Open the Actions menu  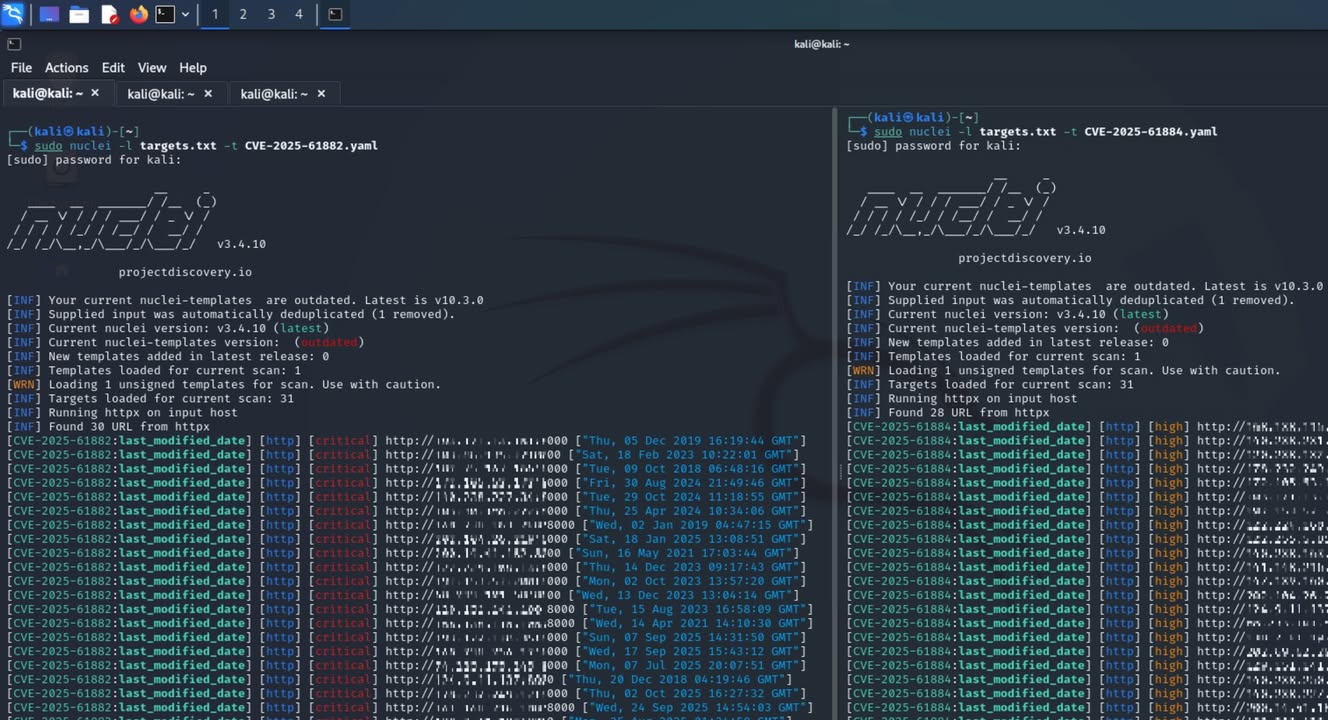coord(66,67)
